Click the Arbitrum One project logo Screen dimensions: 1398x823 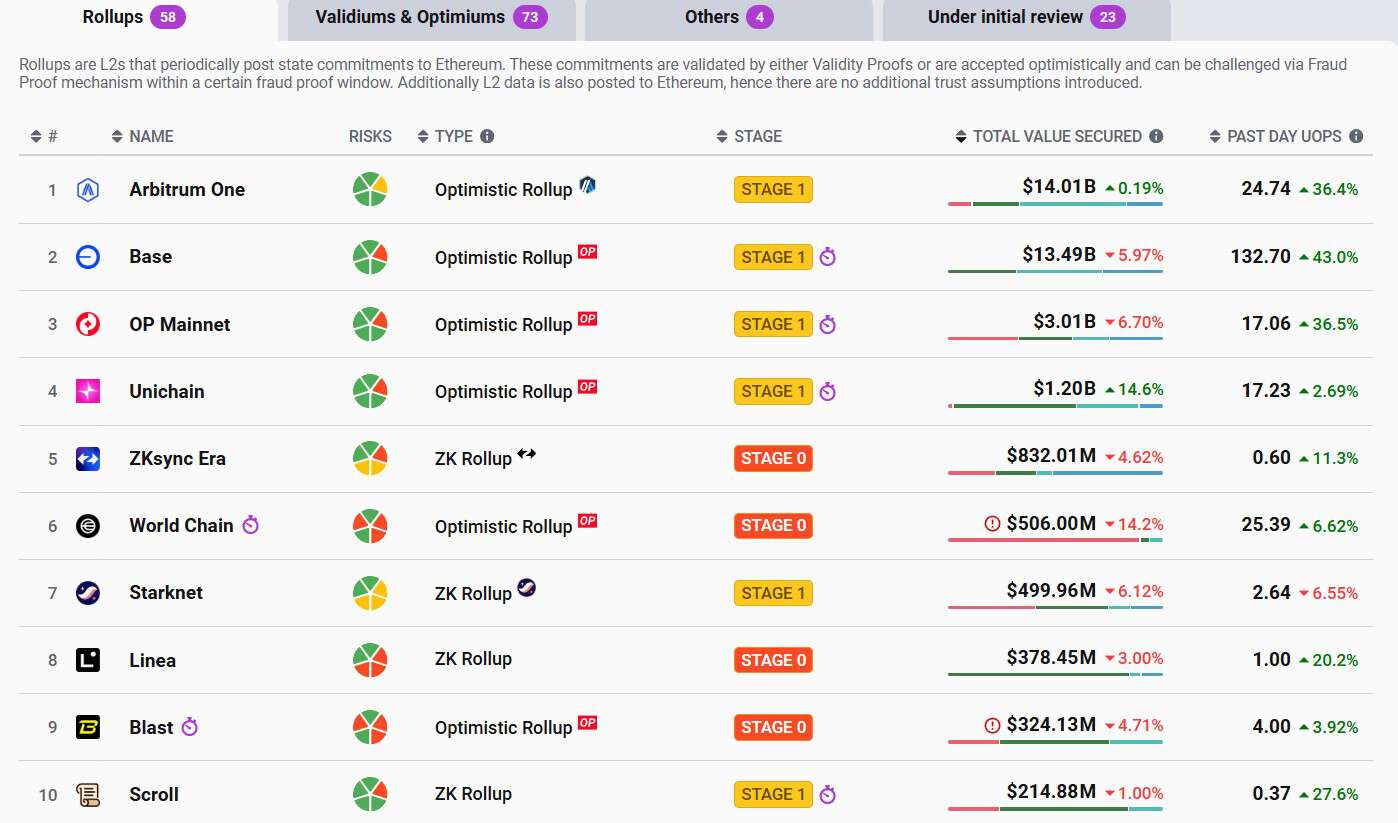pyautogui.click(x=88, y=190)
